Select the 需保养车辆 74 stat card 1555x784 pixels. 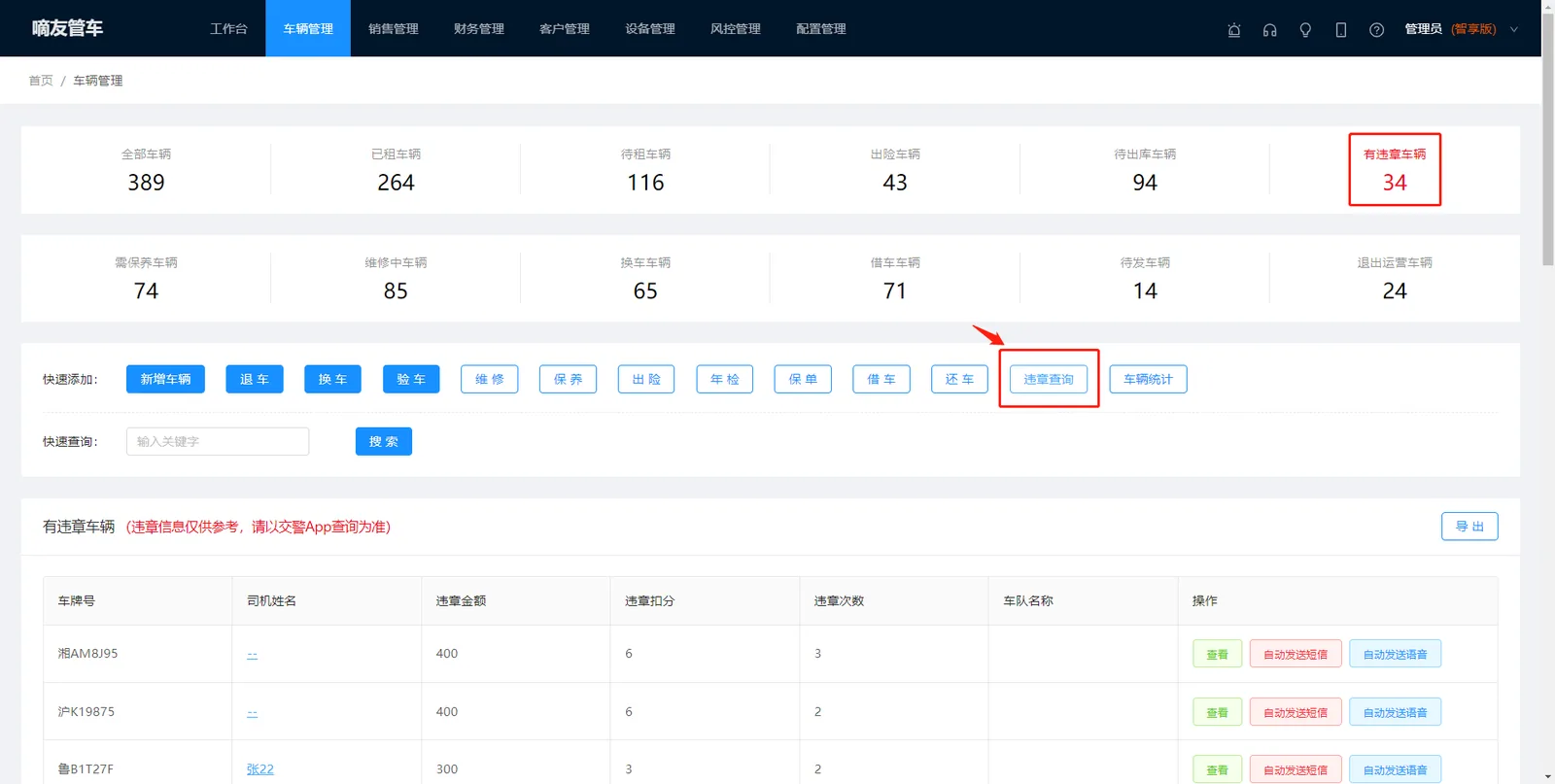coord(146,279)
